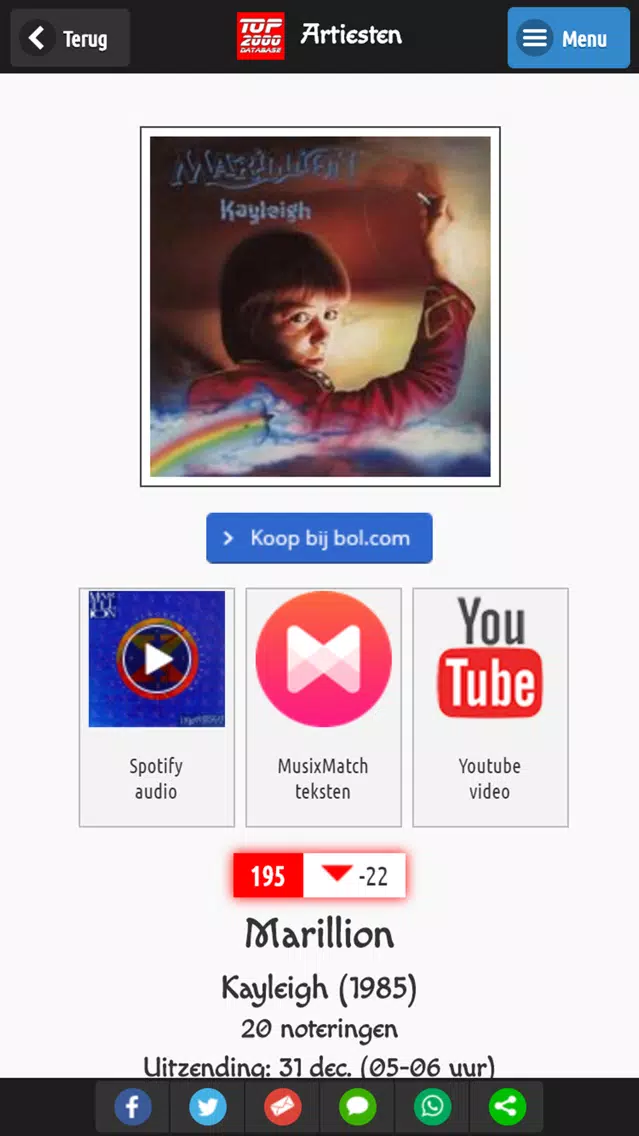This screenshot has width=639, height=1136.
Task: Send via the green SMS message icon
Action: [357, 1107]
